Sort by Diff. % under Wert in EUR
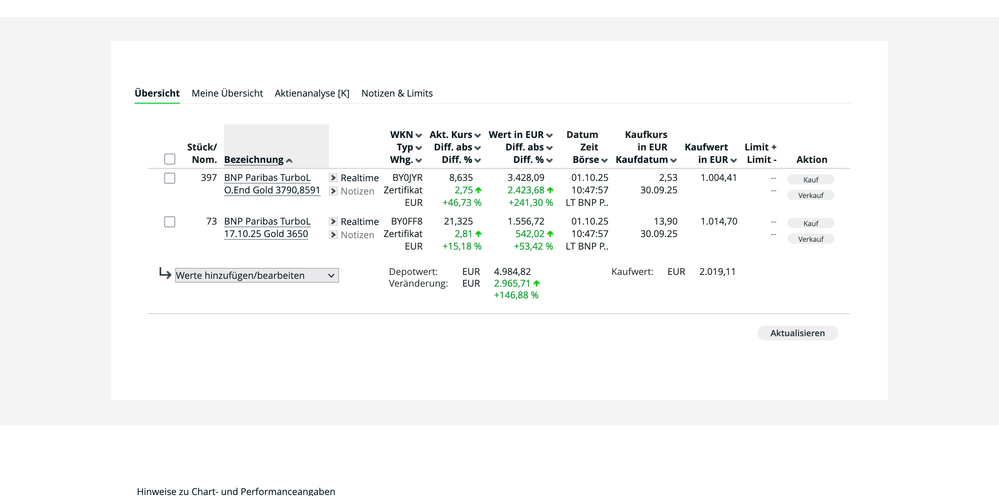The image size is (999, 496). pos(533,160)
